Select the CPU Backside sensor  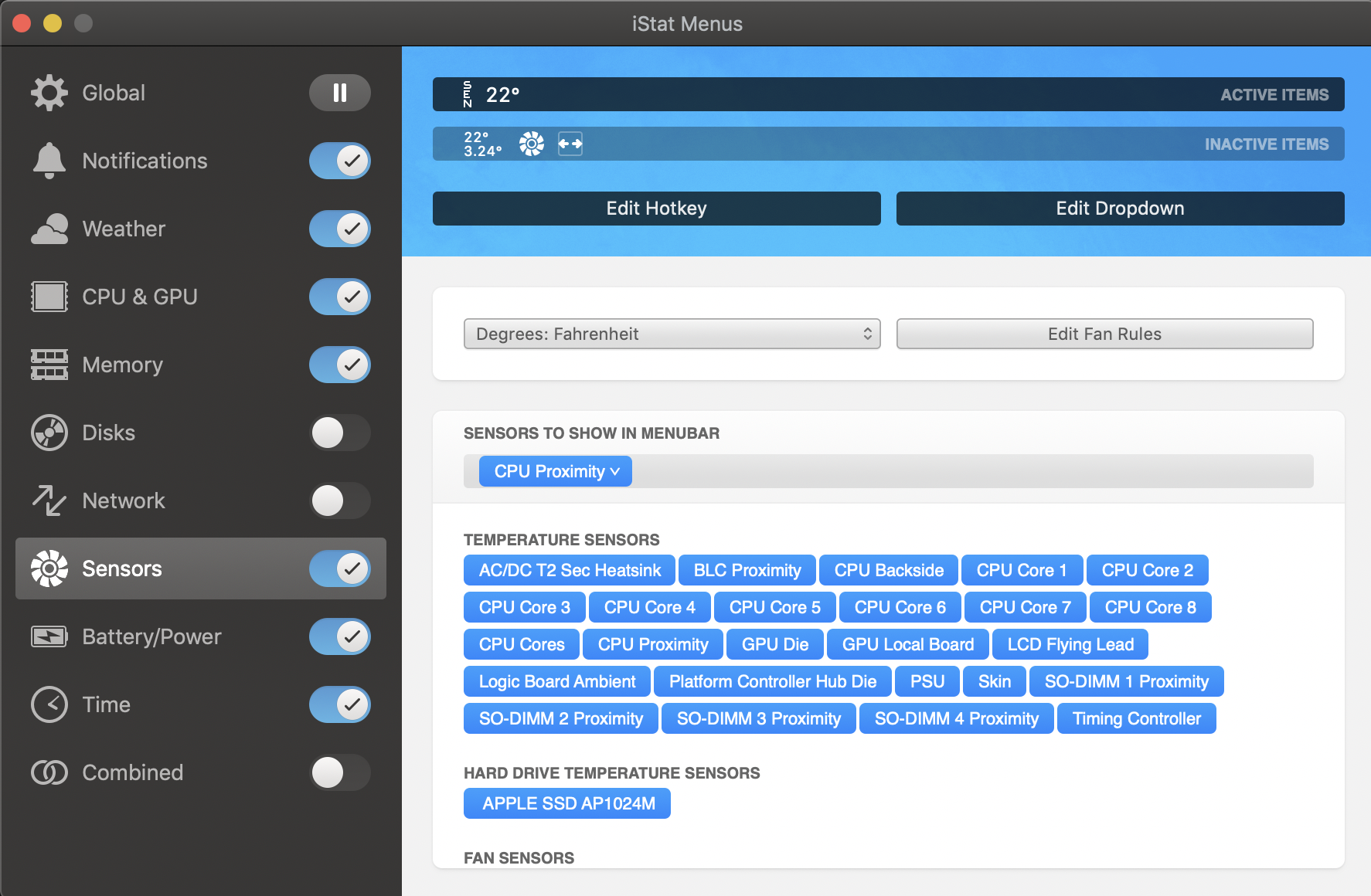tap(889, 570)
